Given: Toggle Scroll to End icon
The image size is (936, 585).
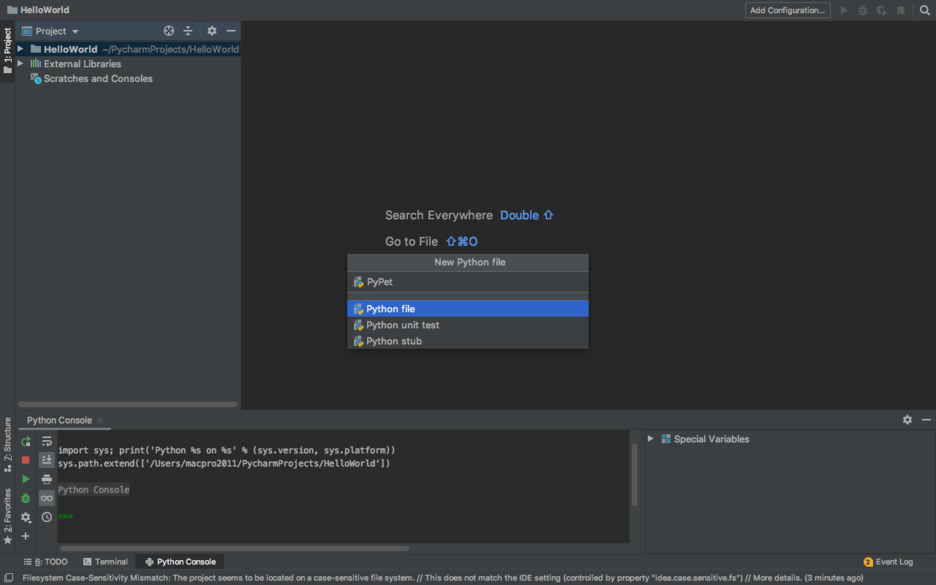Looking at the screenshot, I should tap(47, 460).
